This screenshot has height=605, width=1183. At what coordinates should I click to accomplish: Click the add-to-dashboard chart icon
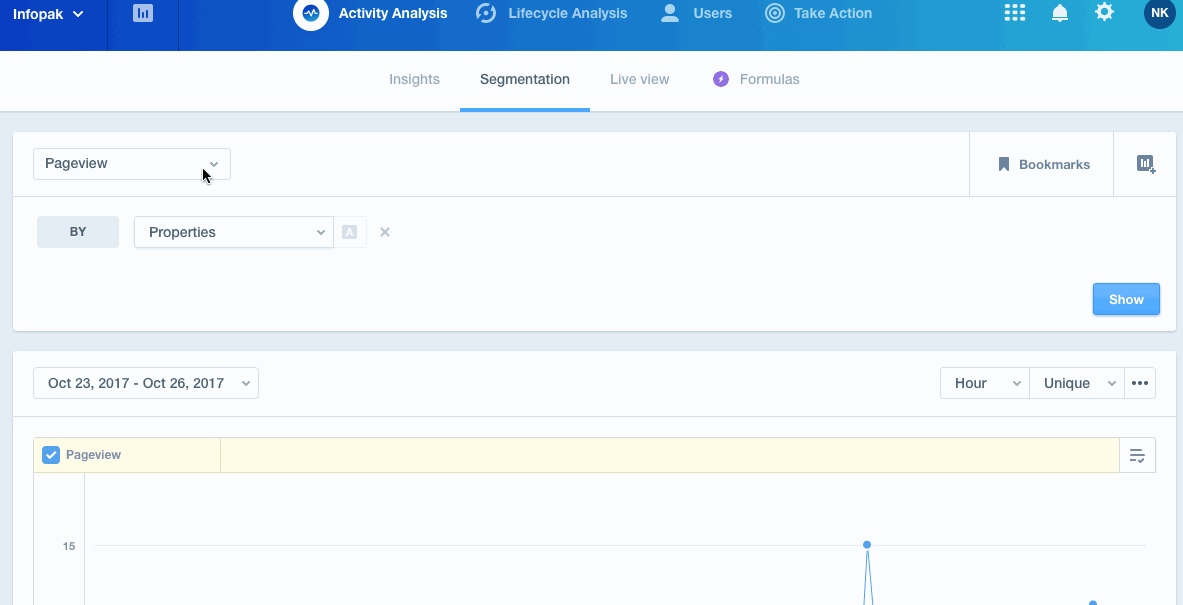click(x=1146, y=164)
